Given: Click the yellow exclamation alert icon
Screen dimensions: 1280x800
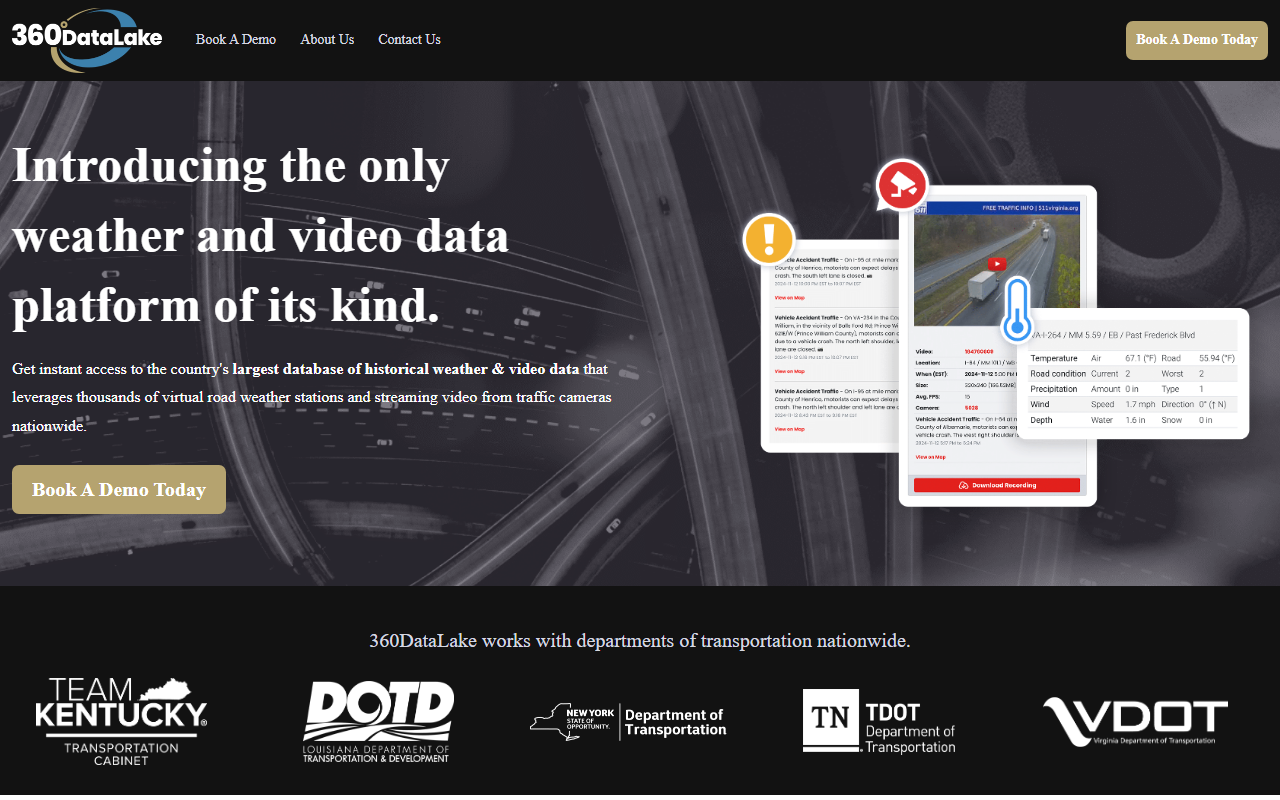Looking at the screenshot, I should click(769, 240).
